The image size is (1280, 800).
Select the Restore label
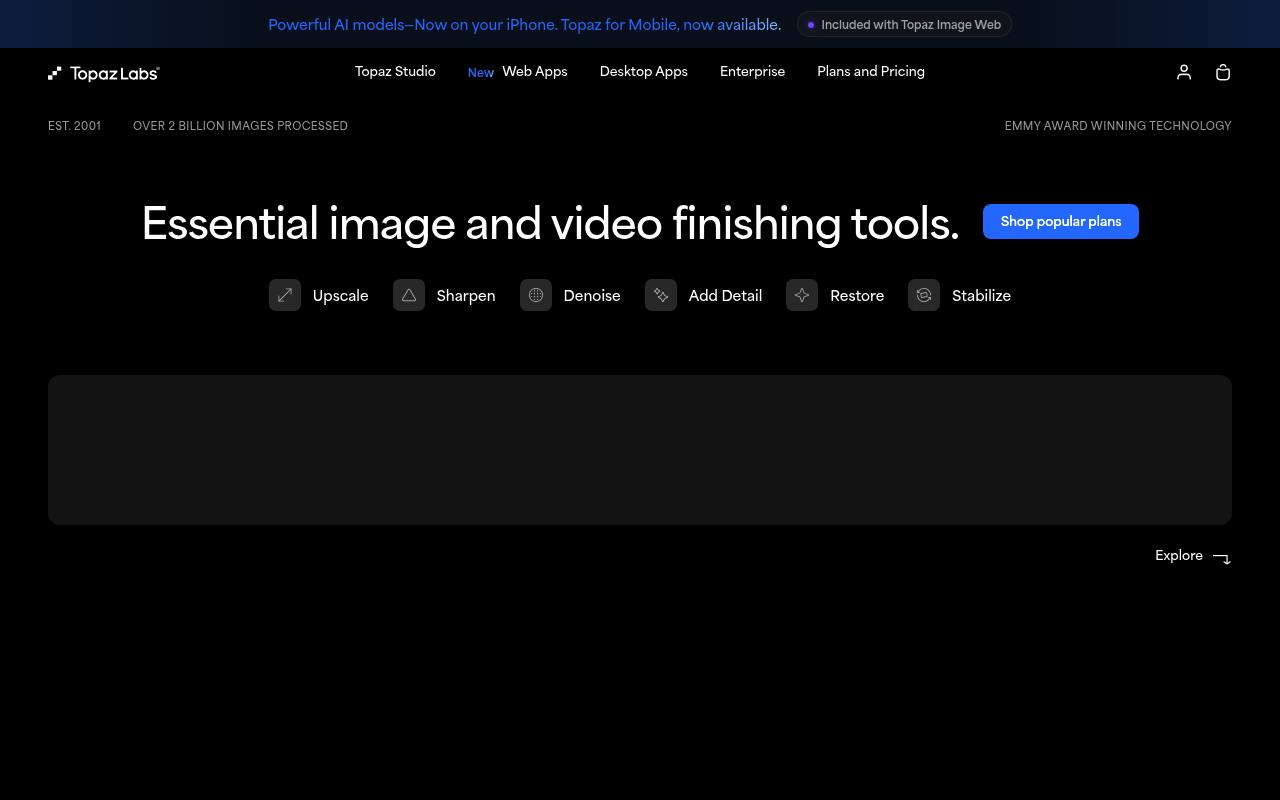click(x=857, y=296)
